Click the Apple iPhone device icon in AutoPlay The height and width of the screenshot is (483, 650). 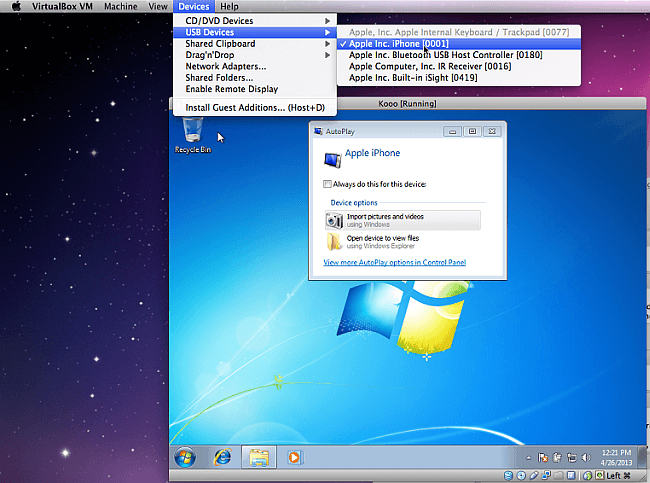pos(332,160)
